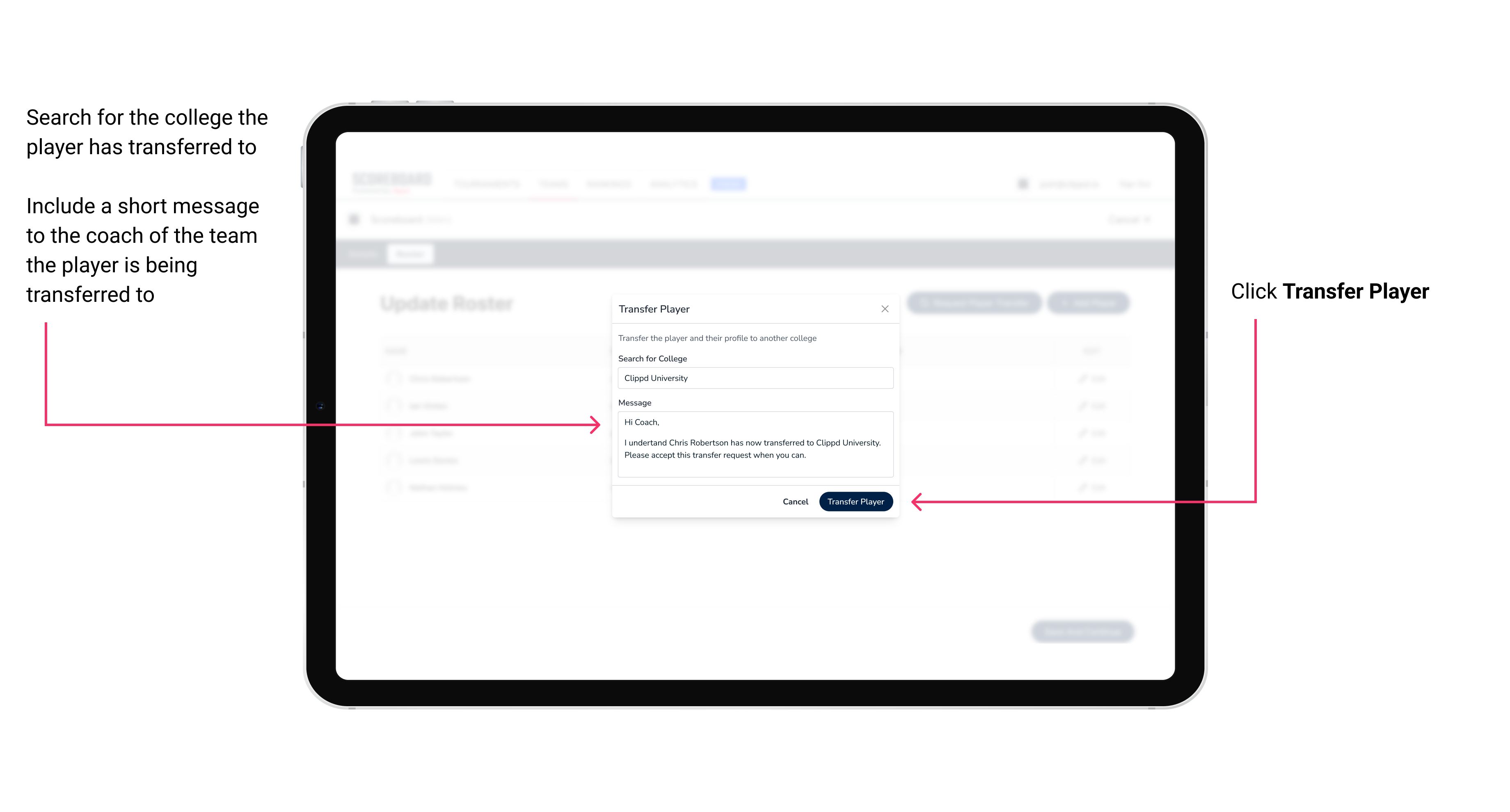Click the close X on Transfer Player dialog
The width and height of the screenshot is (1510, 812).
883,309
